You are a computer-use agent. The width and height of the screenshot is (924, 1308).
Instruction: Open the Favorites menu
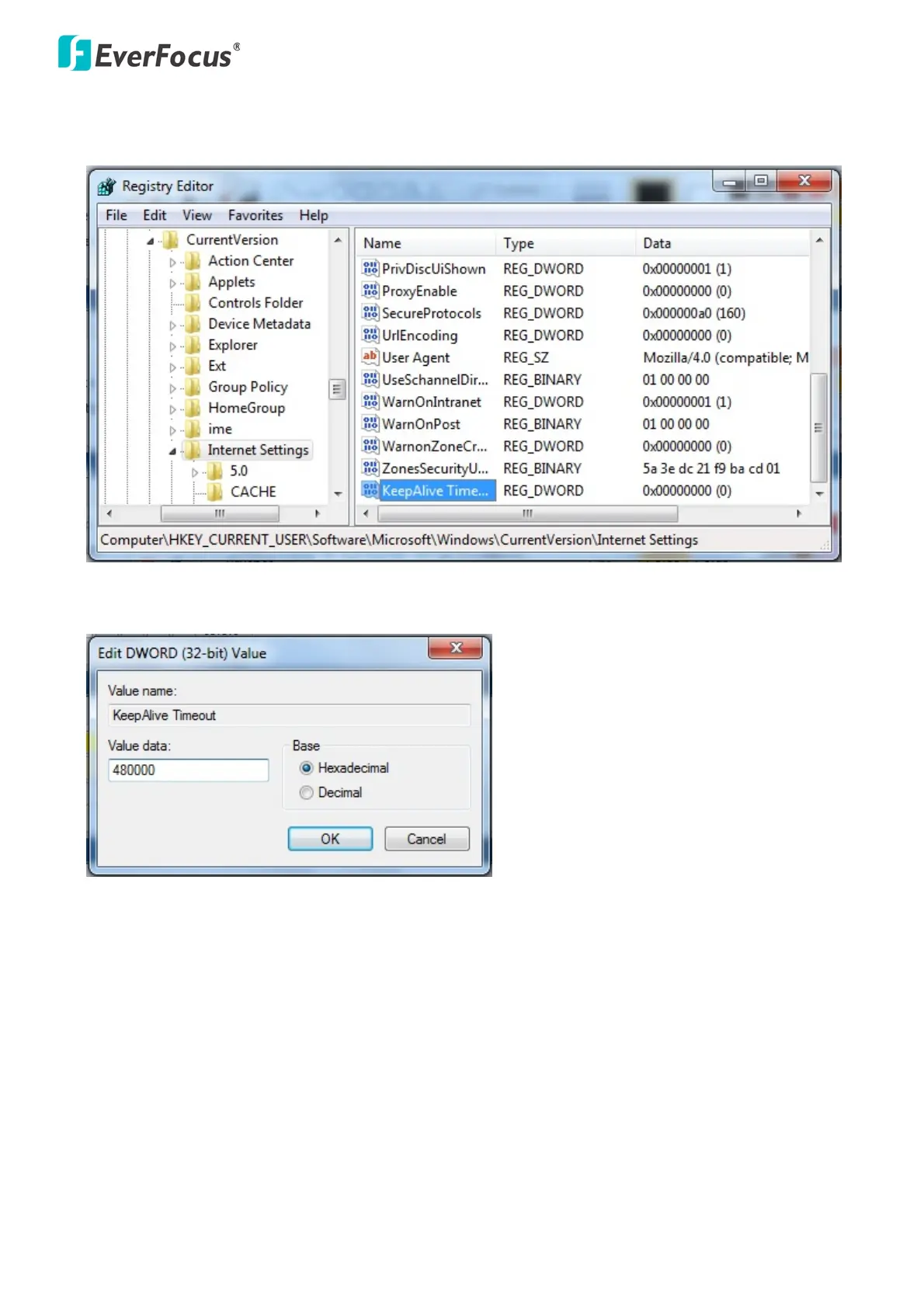click(255, 215)
